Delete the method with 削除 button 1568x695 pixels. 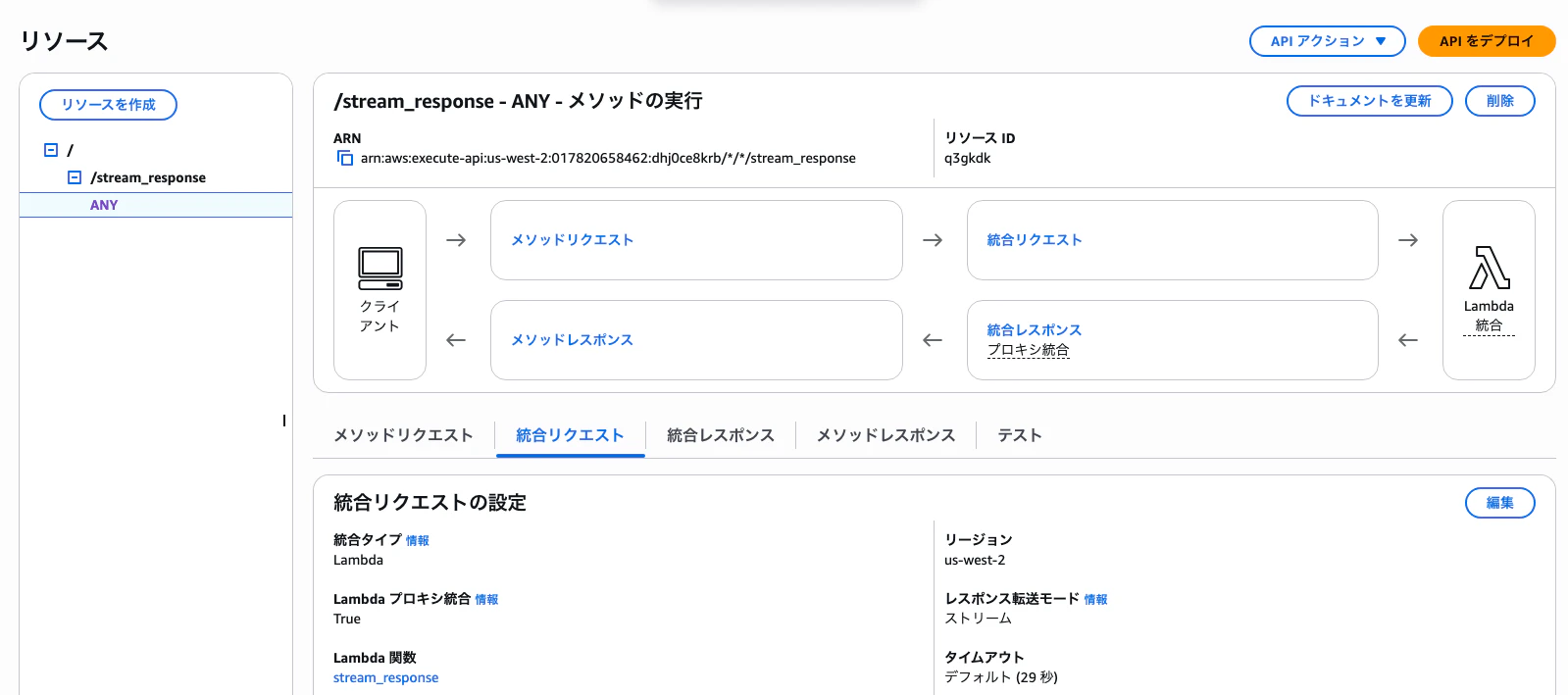coord(1499,101)
